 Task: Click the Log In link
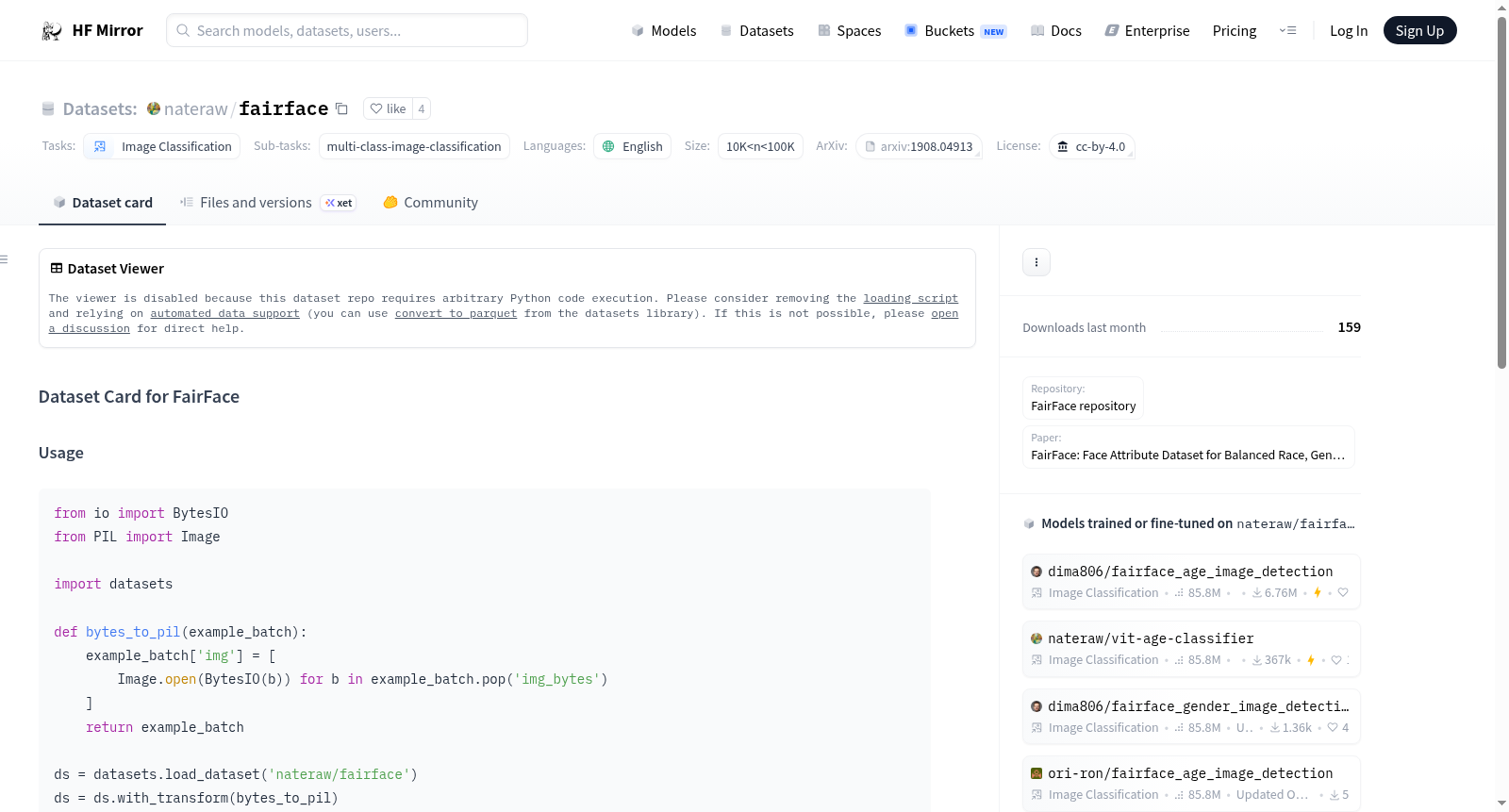coord(1349,31)
